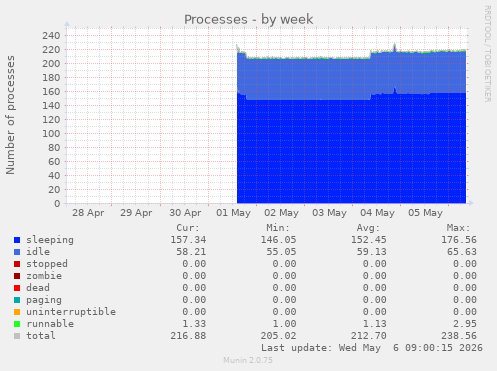Image resolution: width=497 pixels, height=371 pixels.
Task: Click the 'Max:' column header
Action: pos(458,228)
